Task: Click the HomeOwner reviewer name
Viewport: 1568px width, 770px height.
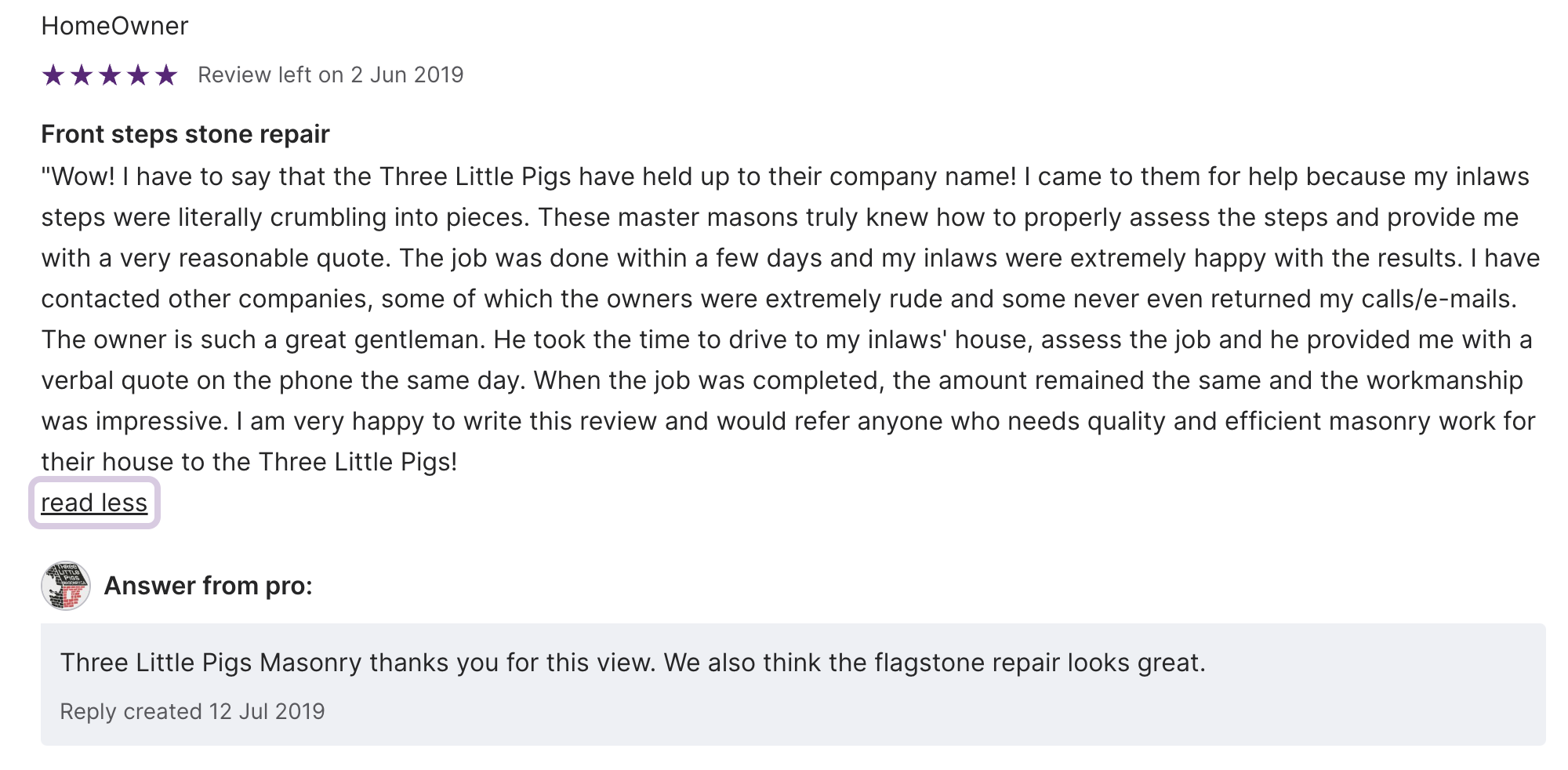Action: coord(114,26)
